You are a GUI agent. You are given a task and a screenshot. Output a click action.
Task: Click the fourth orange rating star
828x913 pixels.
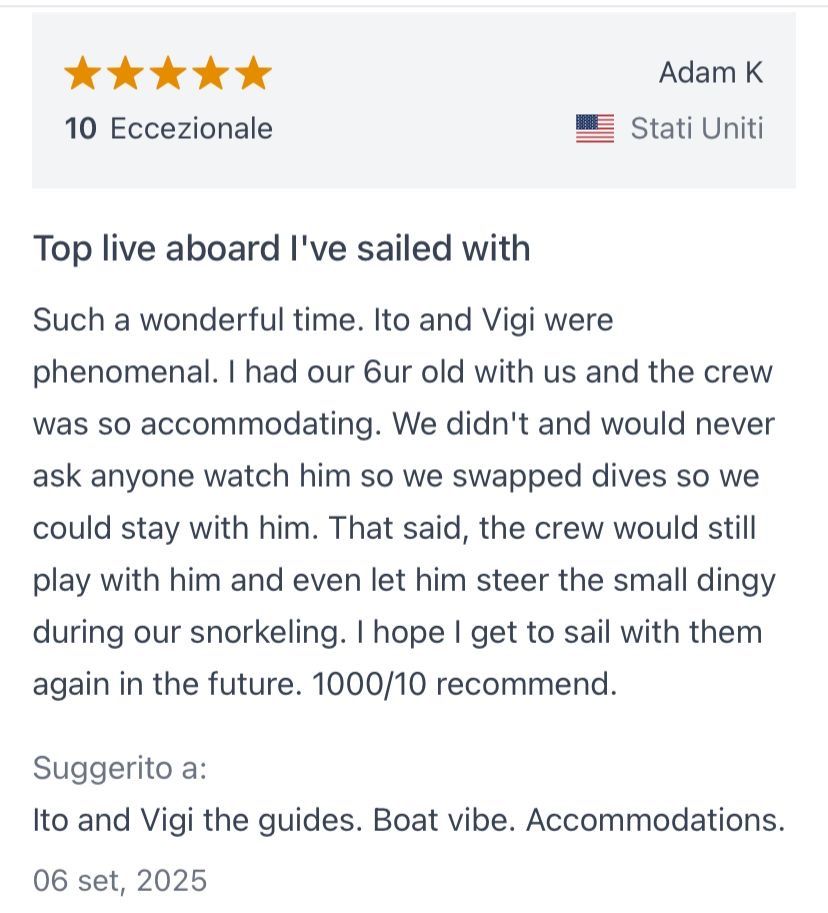click(x=211, y=73)
